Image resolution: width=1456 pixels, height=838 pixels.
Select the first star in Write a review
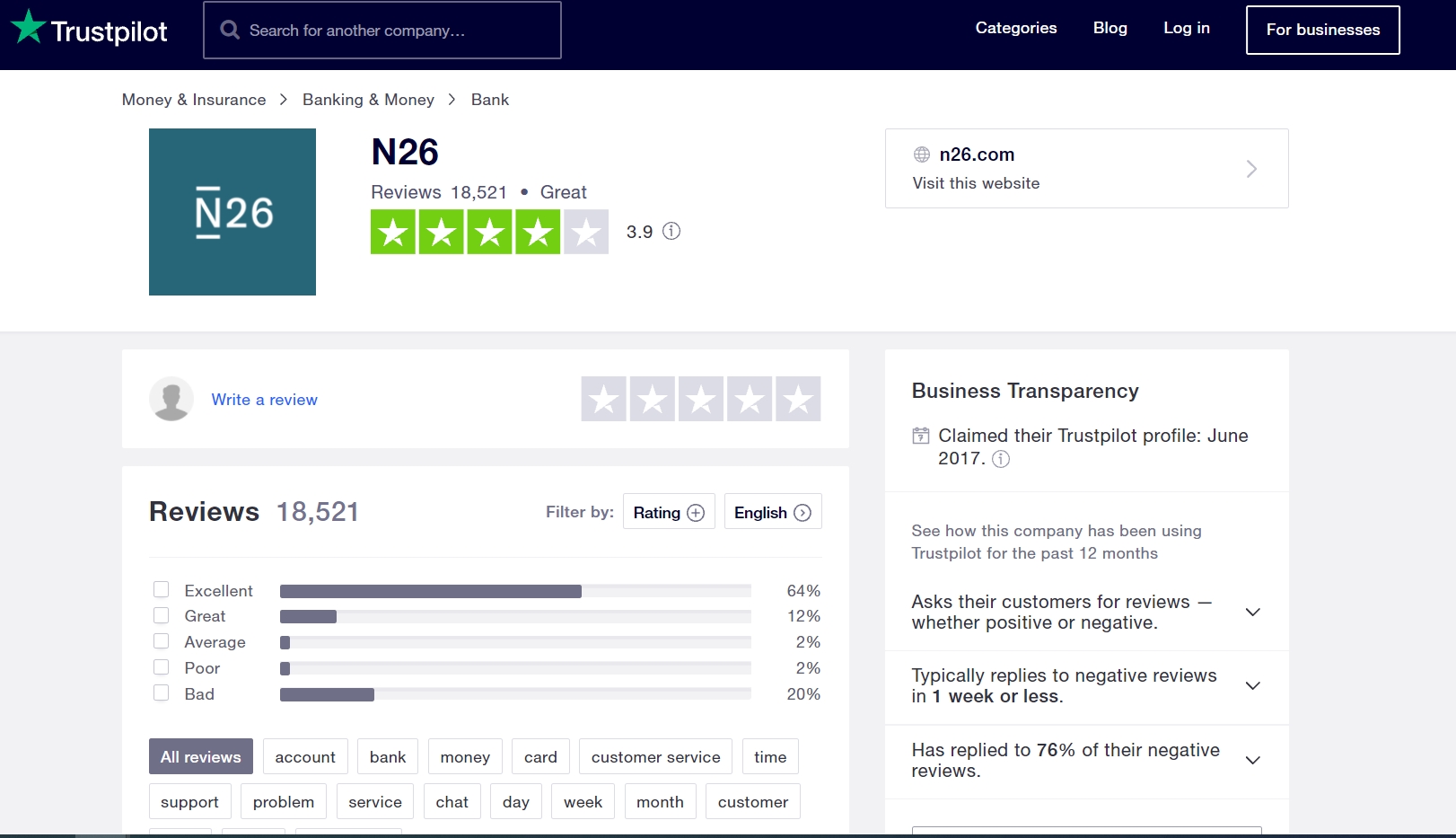[x=604, y=399]
